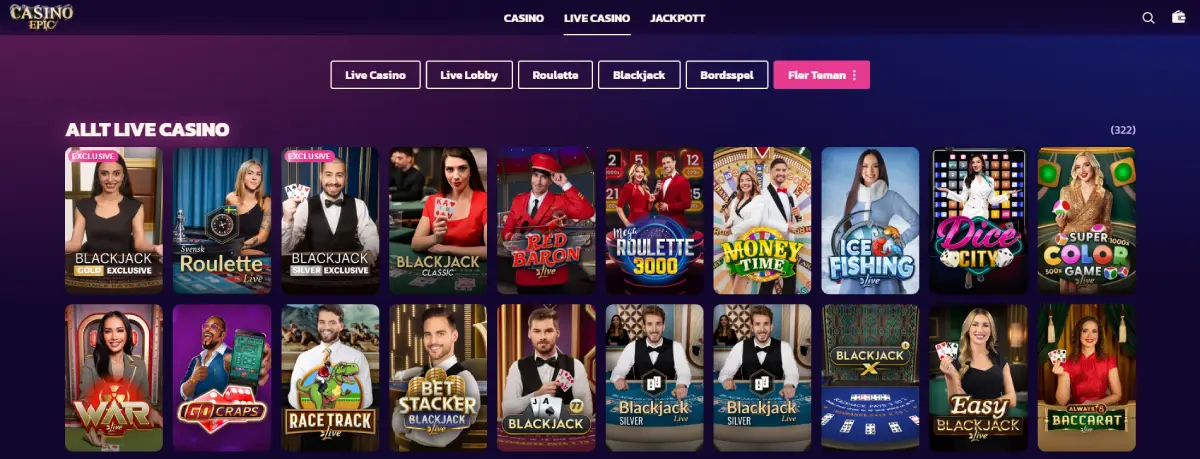Play Mega Roulette 3000
This screenshot has width=1200, height=459.
pyautogui.click(x=654, y=220)
